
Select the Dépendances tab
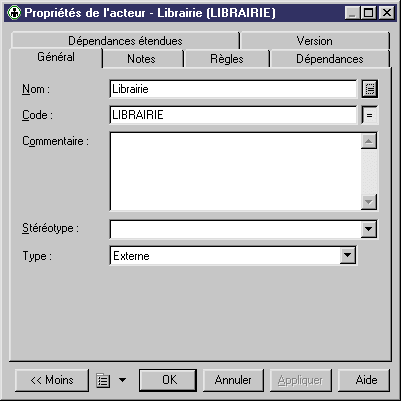(330, 59)
